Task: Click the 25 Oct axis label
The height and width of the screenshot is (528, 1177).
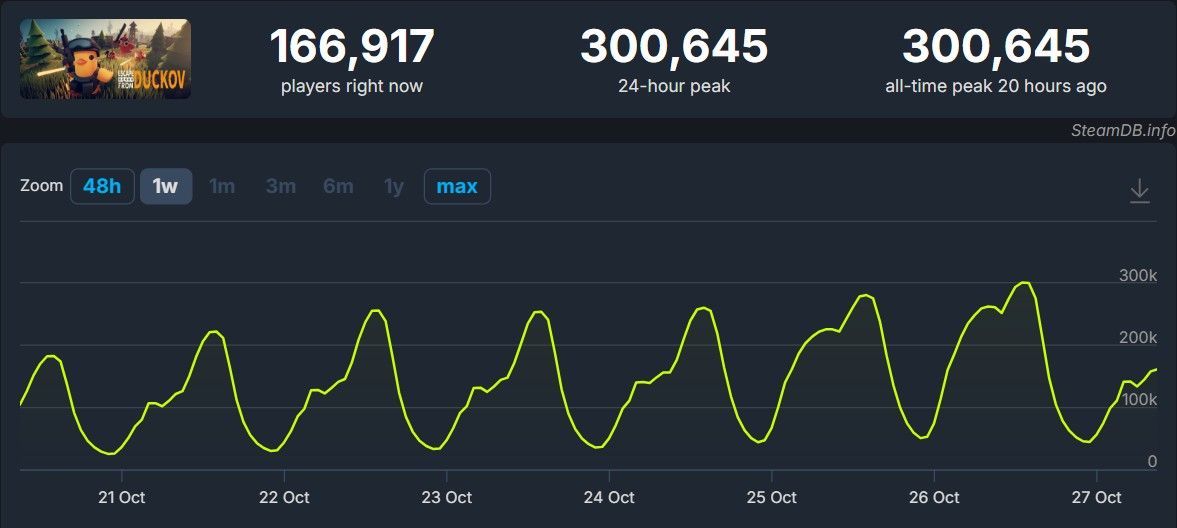Action: point(771,497)
